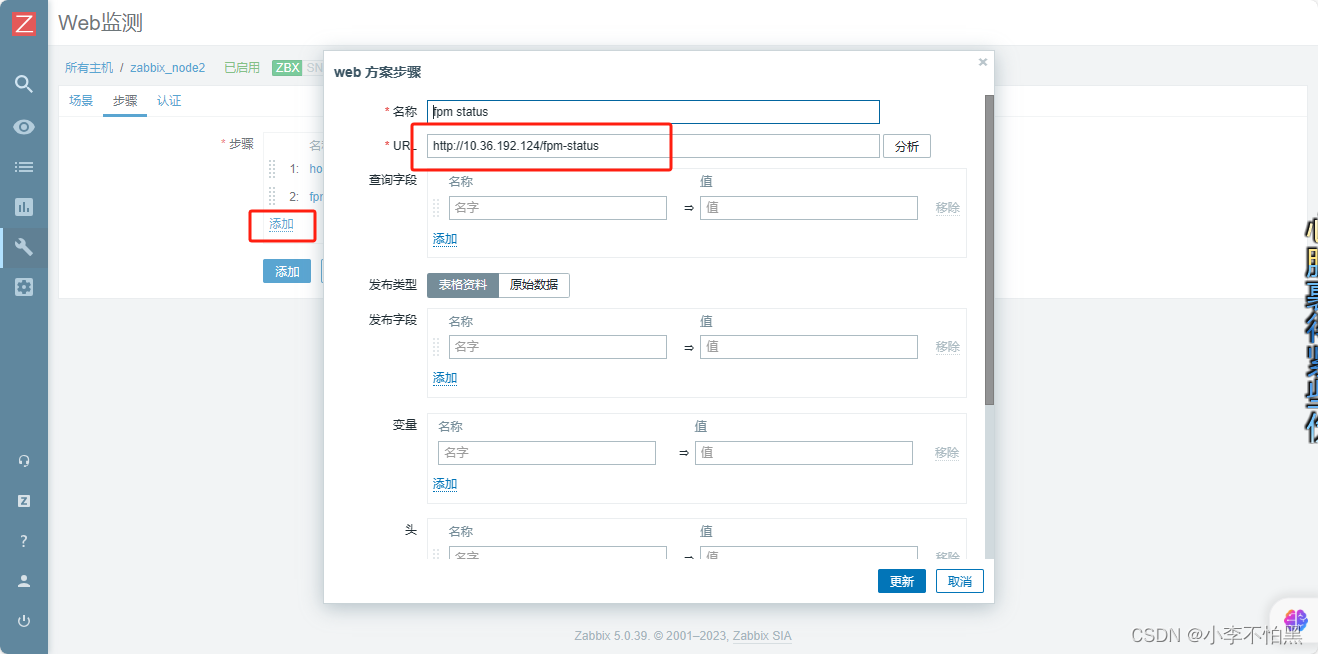
Task: Click 移除 in 查询字段 row
Action: [x=947, y=208]
